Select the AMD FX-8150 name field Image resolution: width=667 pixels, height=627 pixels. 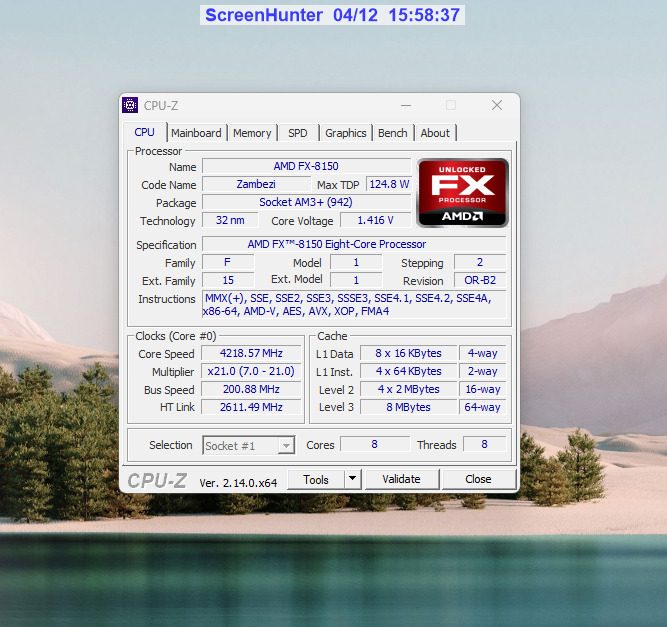(306, 166)
